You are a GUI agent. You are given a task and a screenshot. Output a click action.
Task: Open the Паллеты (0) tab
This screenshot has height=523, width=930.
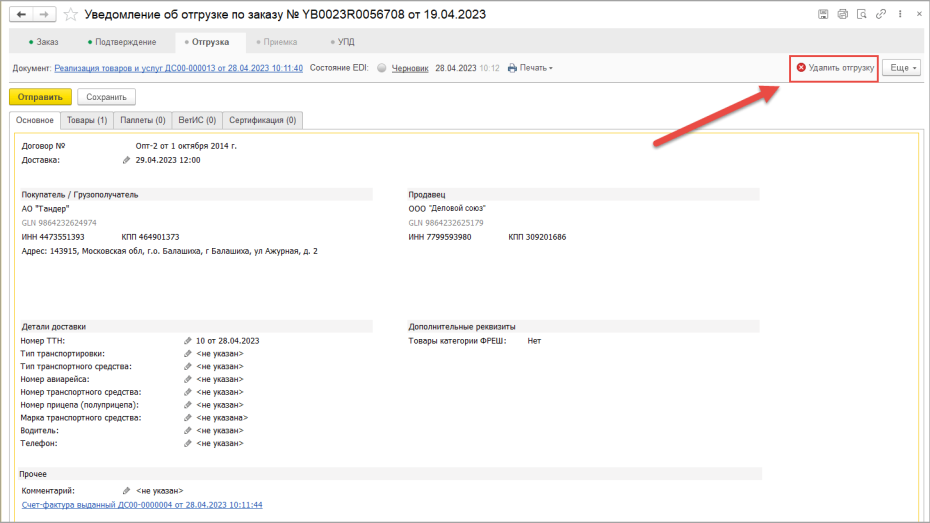(x=142, y=120)
